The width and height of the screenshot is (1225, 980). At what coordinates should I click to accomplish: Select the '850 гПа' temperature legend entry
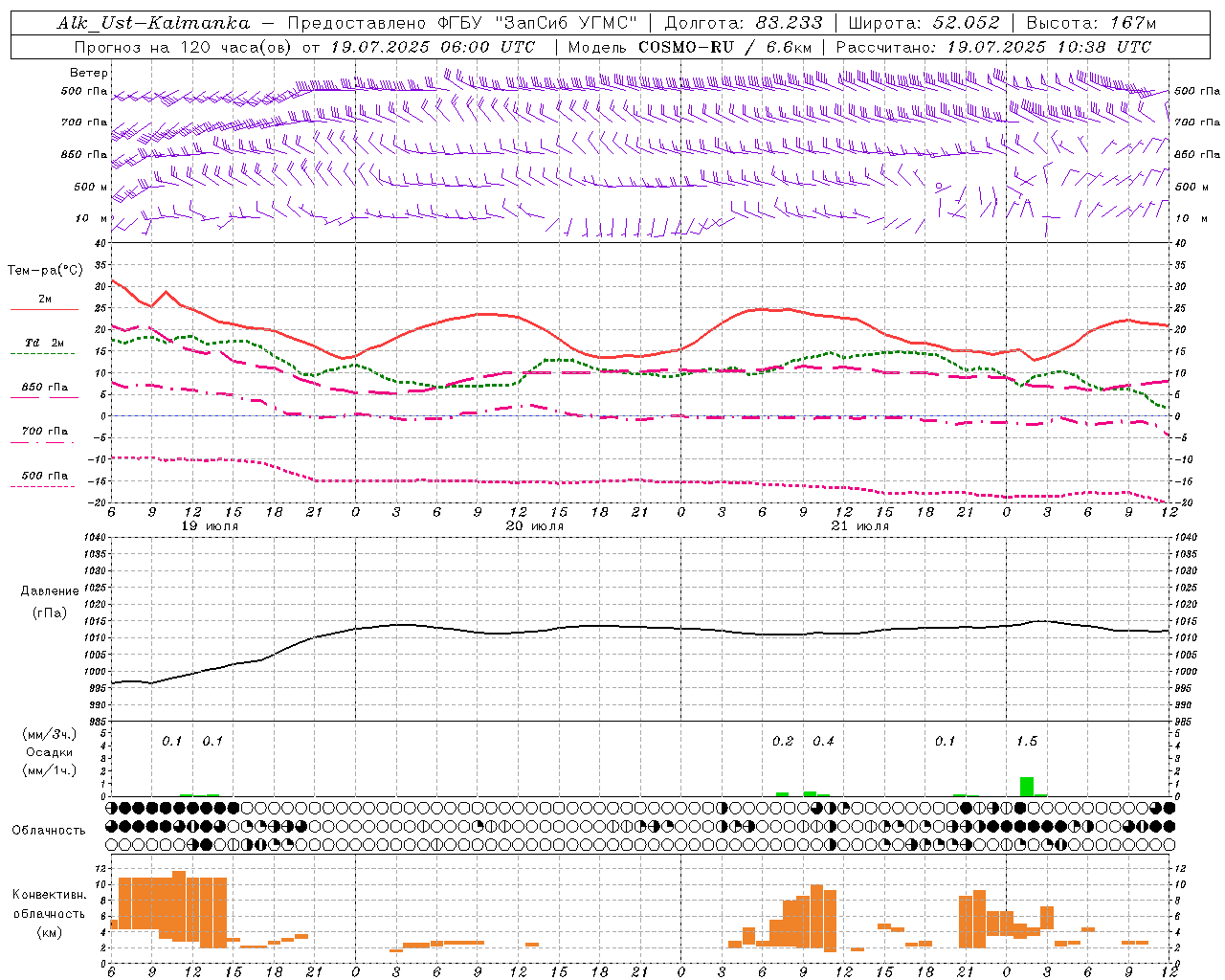coord(44,388)
